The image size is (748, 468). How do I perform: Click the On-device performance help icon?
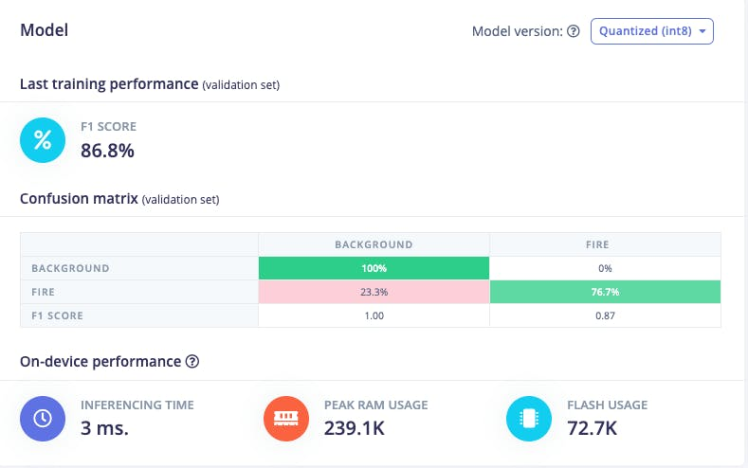pyautogui.click(x=192, y=361)
